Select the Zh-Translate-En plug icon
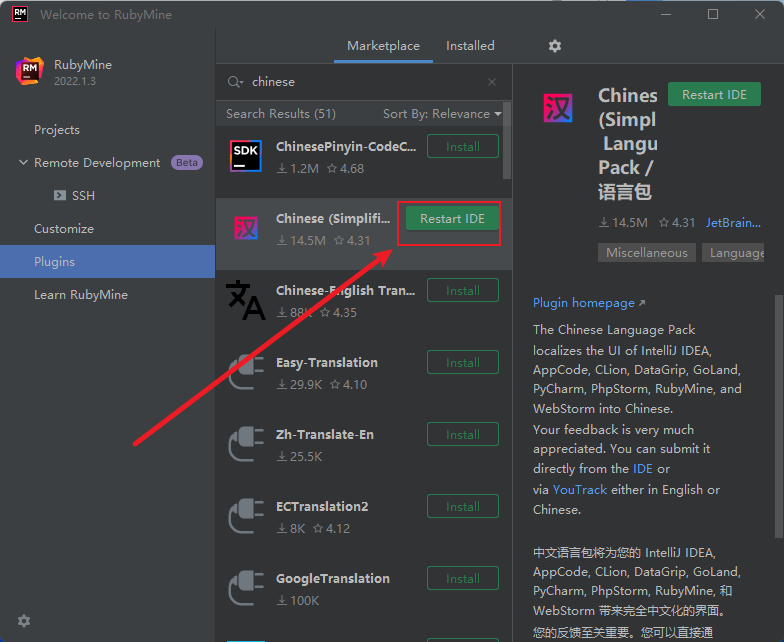This screenshot has width=784, height=642. tap(246, 444)
